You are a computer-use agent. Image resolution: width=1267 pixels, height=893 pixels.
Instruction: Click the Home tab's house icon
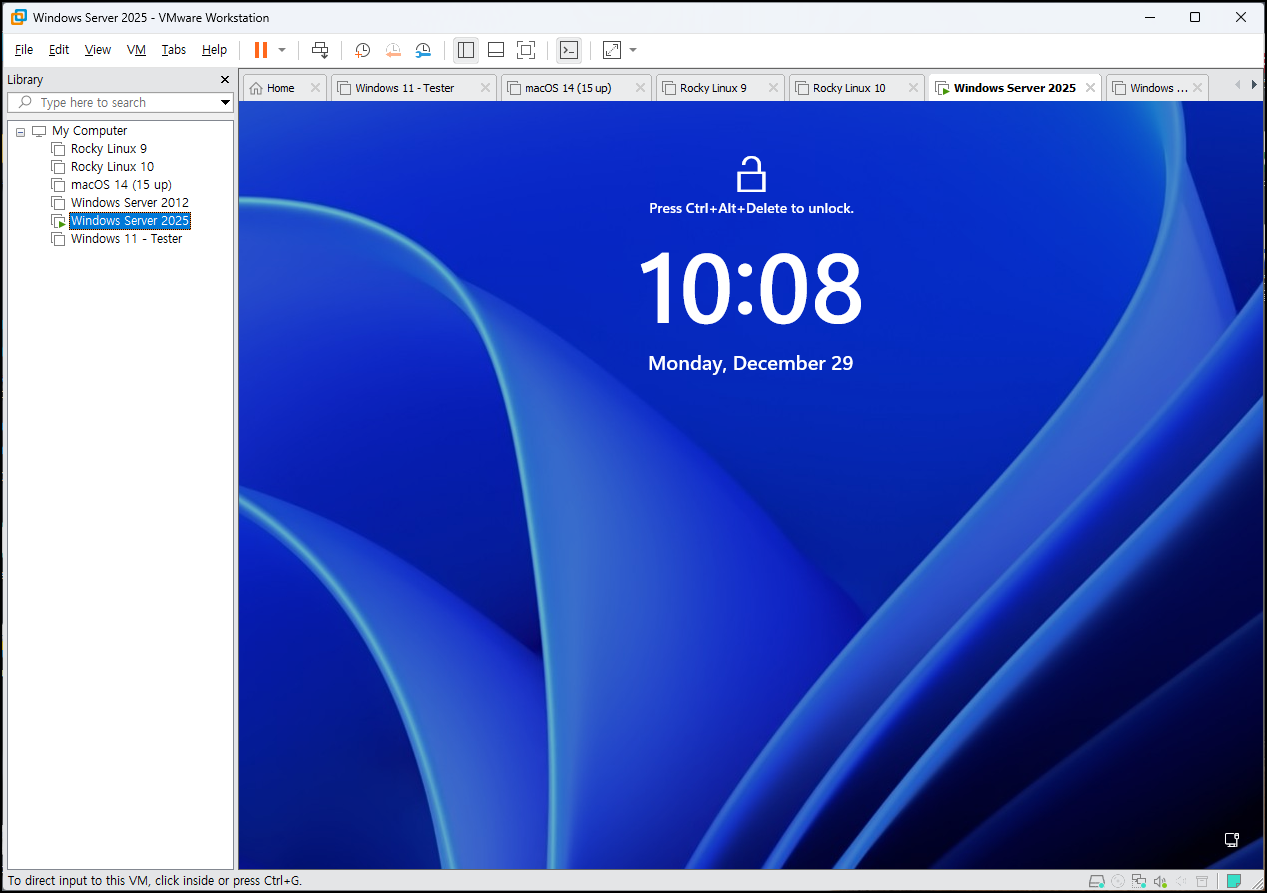pyautogui.click(x=256, y=88)
